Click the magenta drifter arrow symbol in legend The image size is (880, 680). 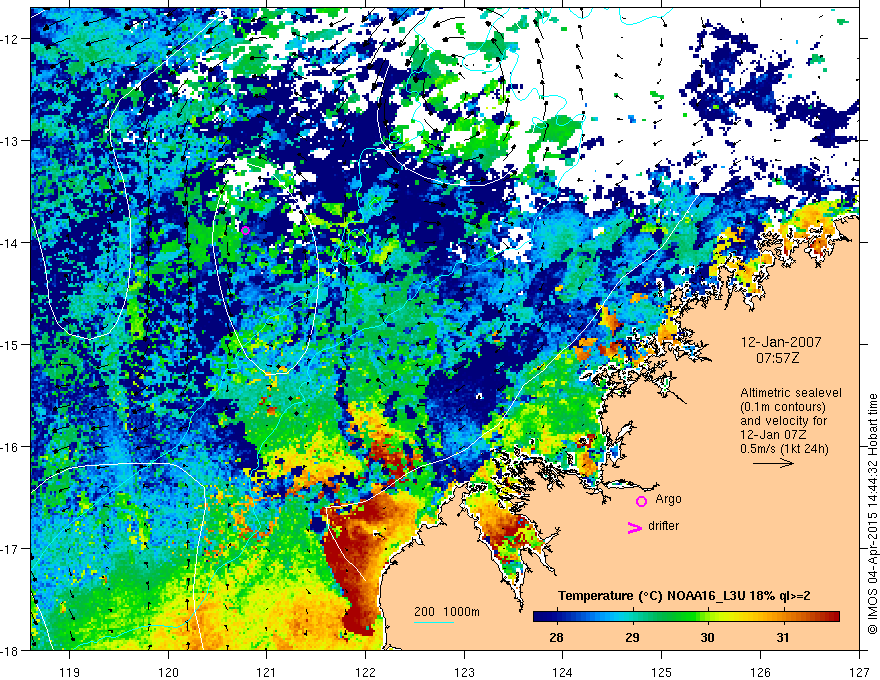point(634,527)
